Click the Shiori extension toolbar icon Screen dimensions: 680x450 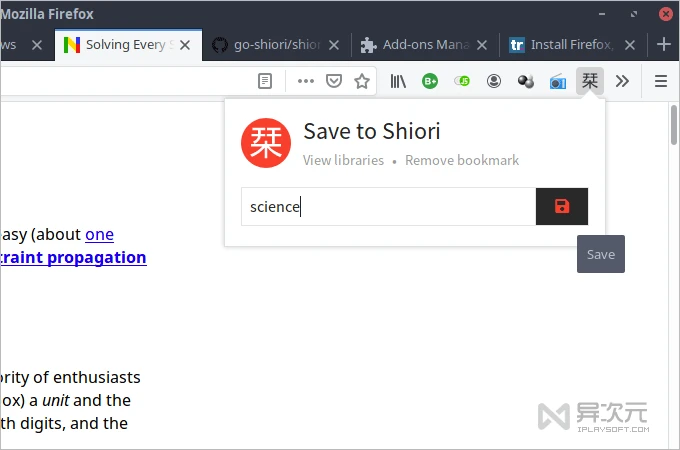tap(590, 81)
